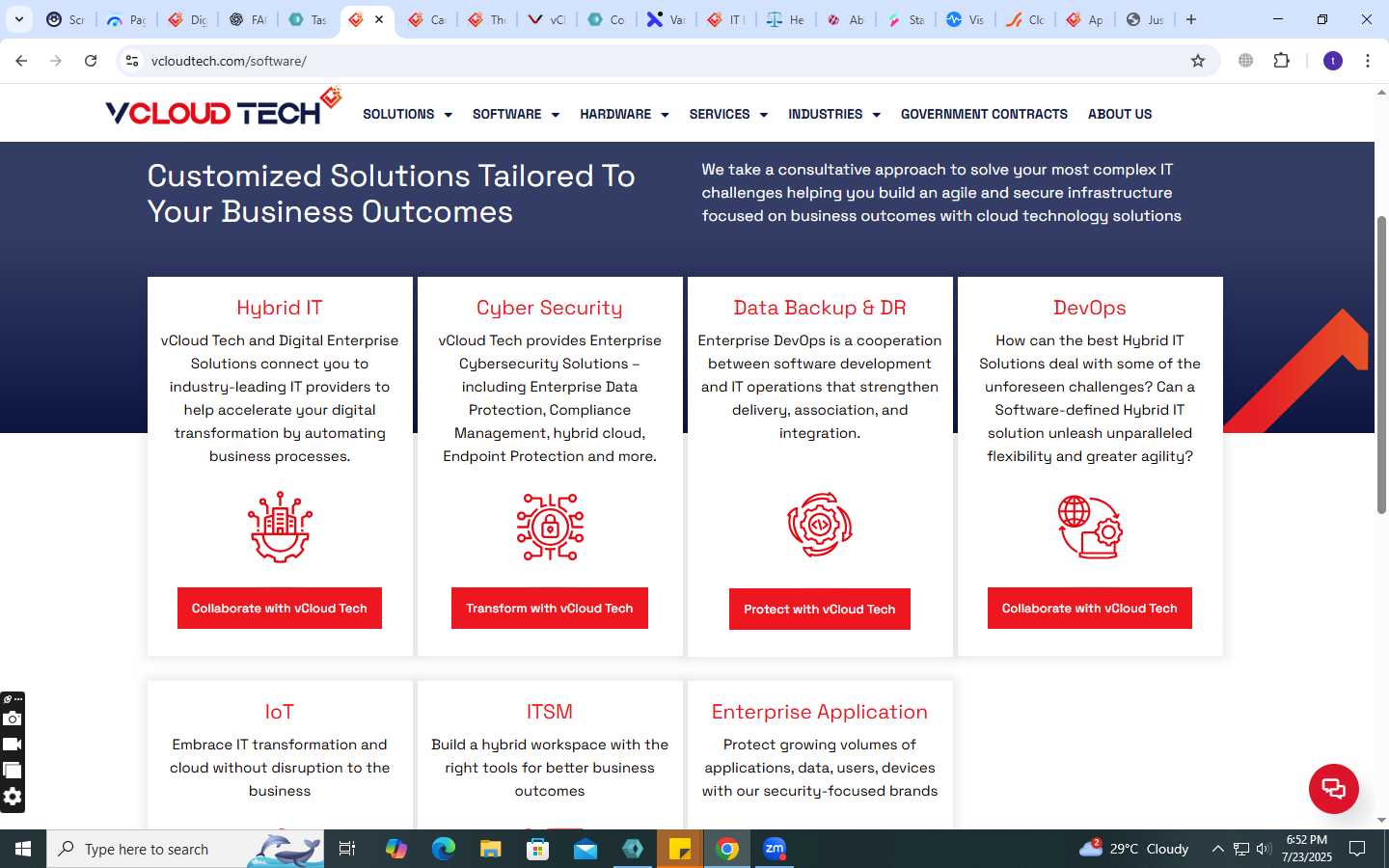Click the screenshot camera icon on left overlay
The image size is (1389, 868).
click(x=13, y=719)
